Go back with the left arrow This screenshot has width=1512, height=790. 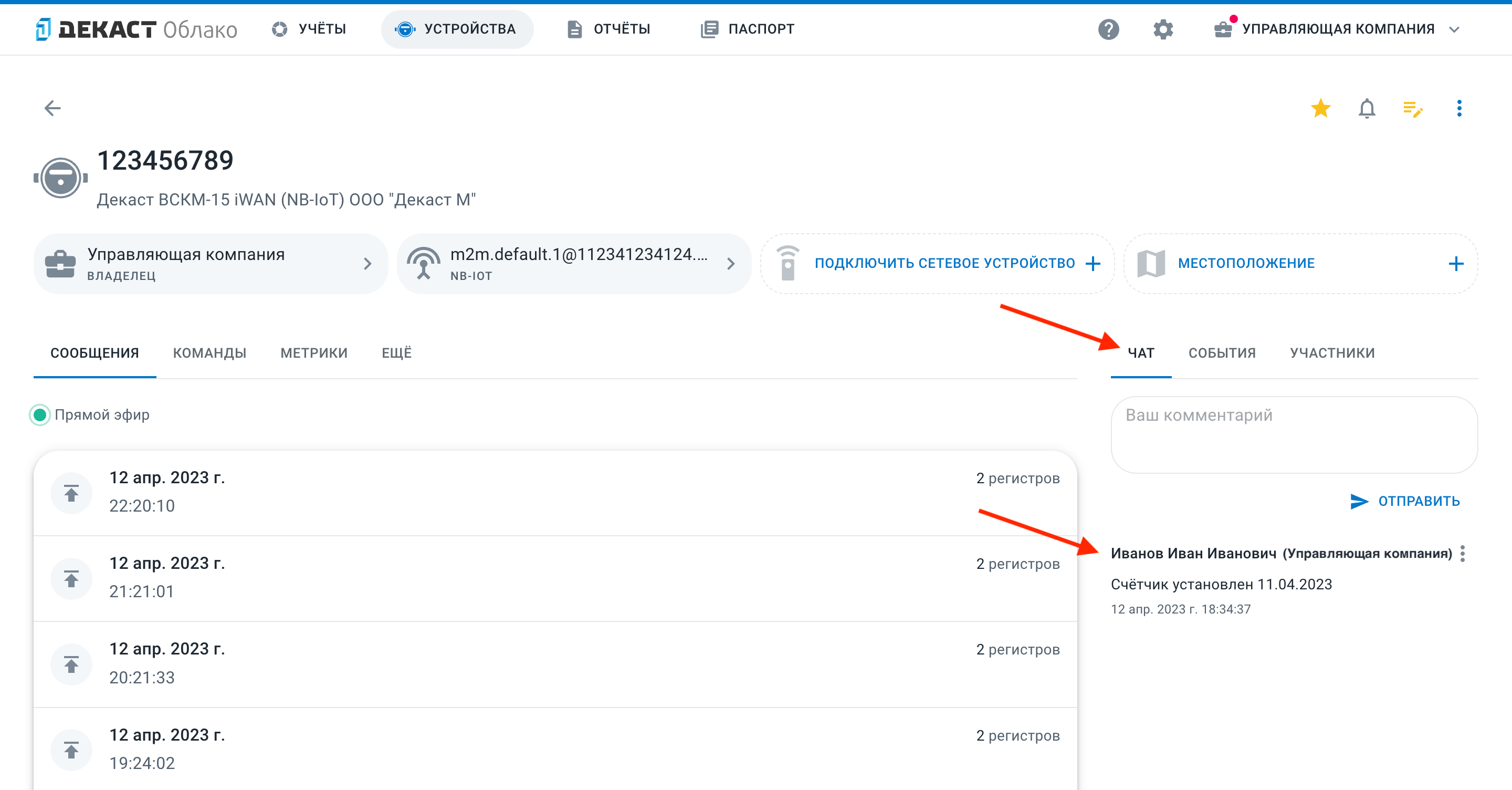point(53,108)
